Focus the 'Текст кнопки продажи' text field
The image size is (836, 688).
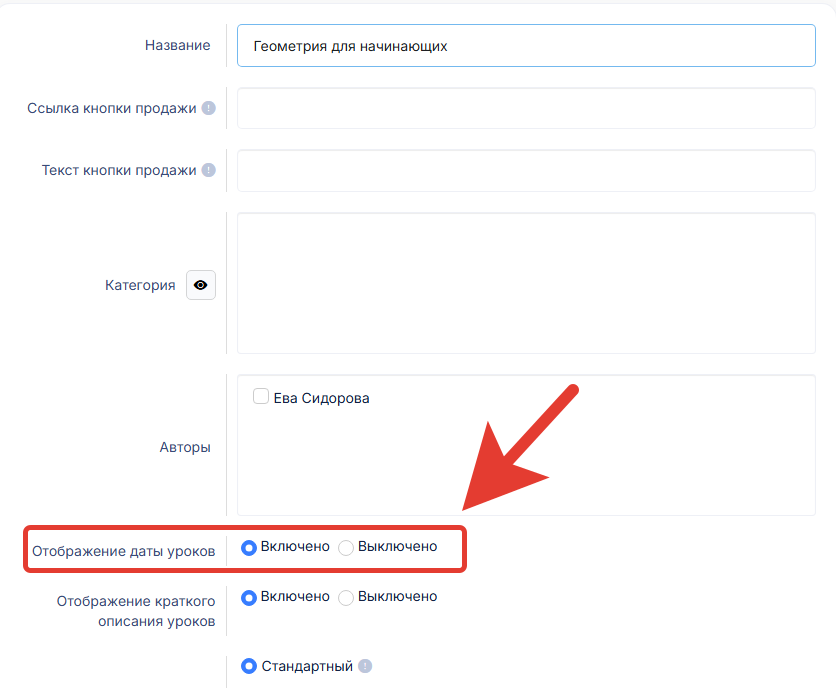click(x=526, y=170)
